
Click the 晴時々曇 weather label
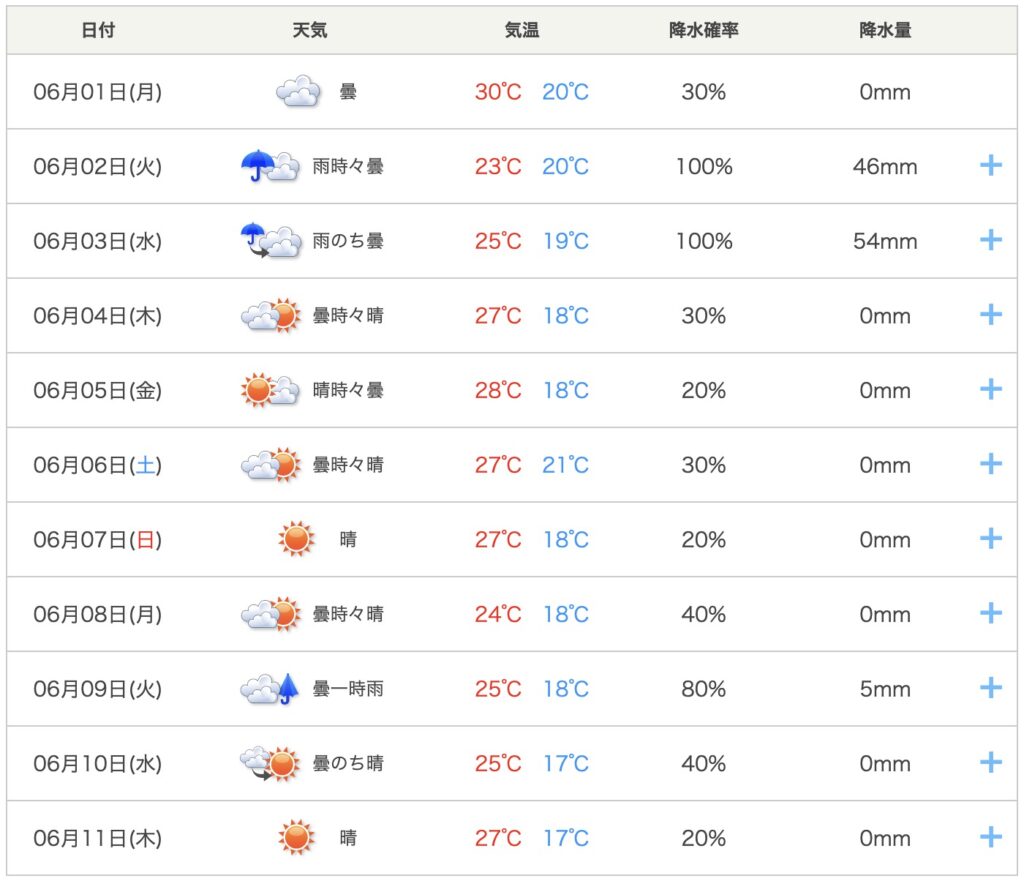(347, 390)
